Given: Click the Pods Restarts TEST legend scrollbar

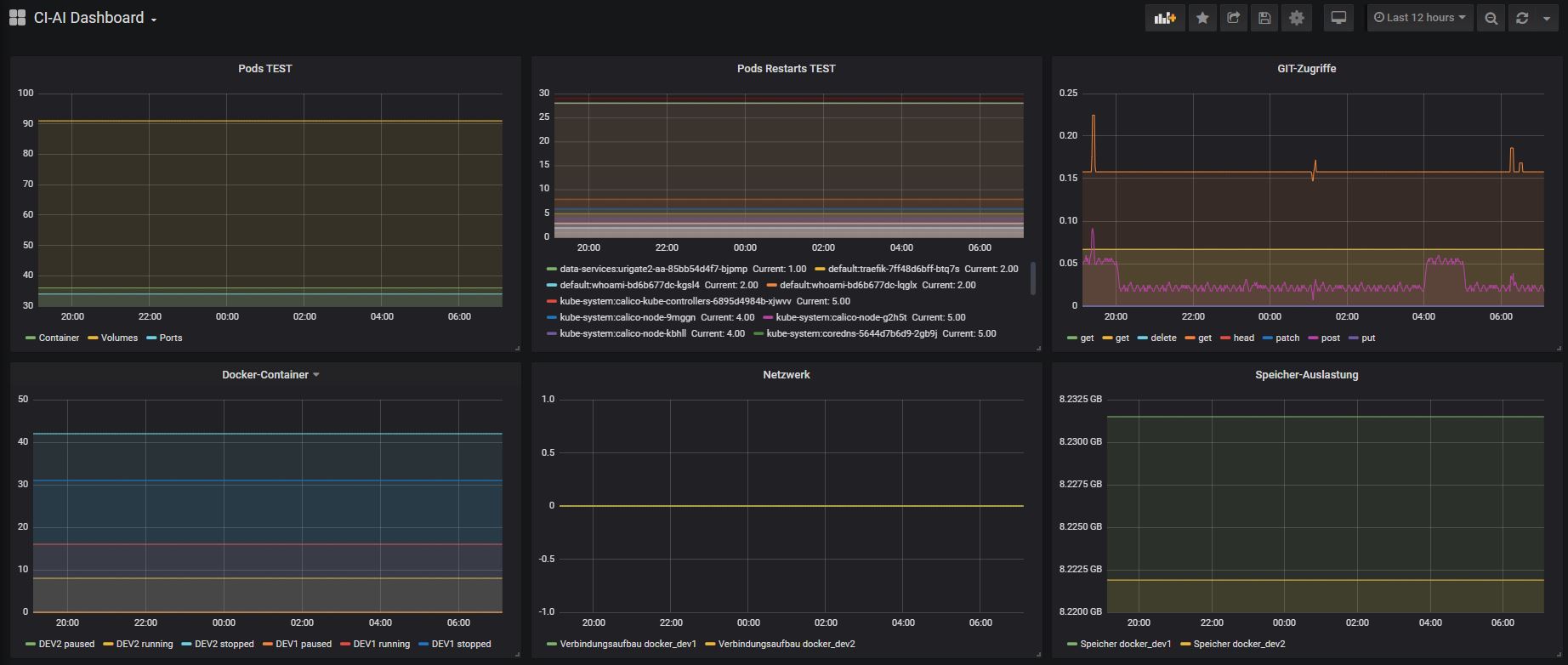Looking at the screenshot, I should (x=1033, y=278).
